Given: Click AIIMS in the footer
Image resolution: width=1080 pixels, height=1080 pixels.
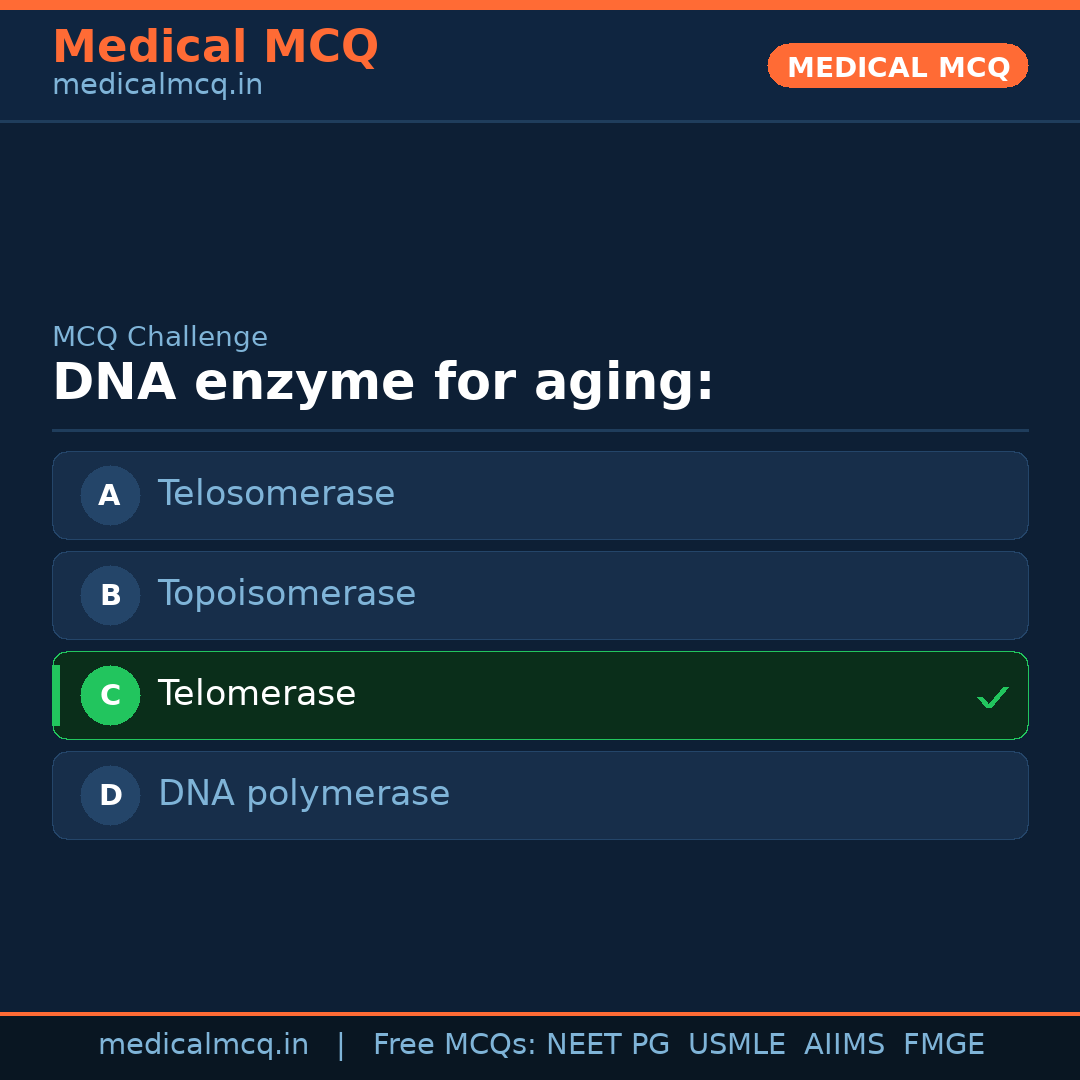Looking at the screenshot, I should click(844, 1045).
